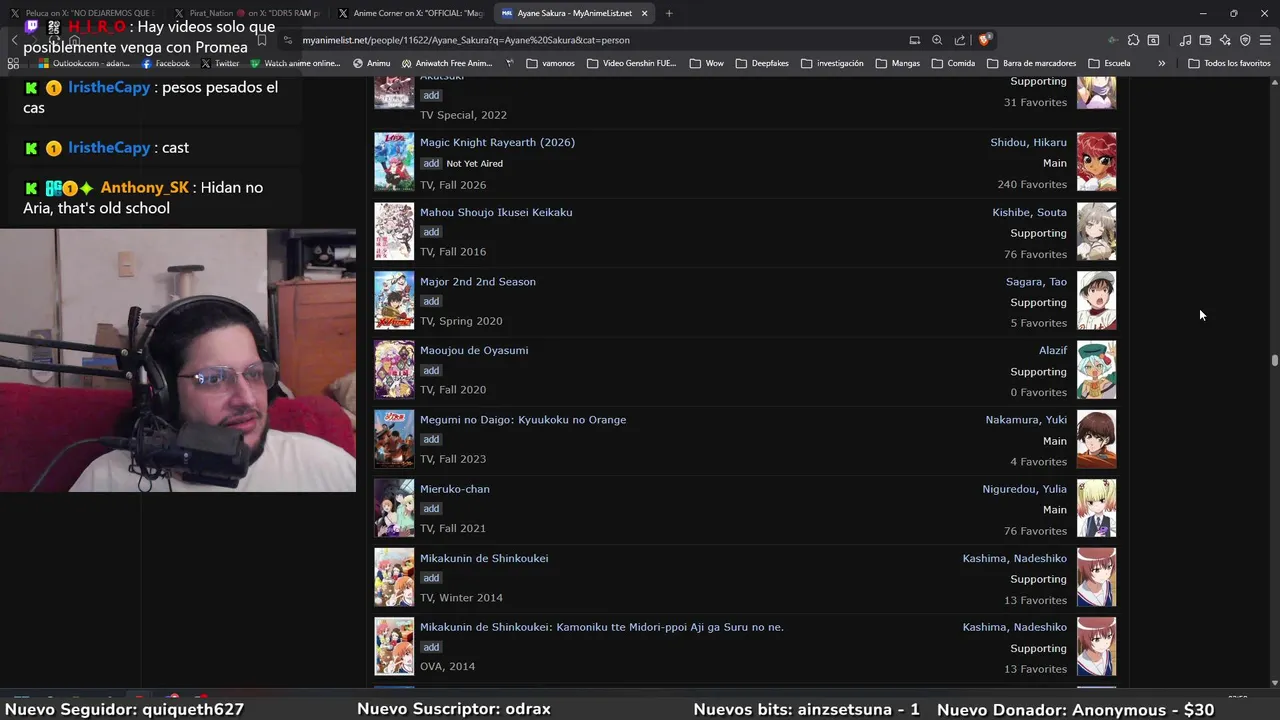The image size is (1280, 720).
Task: Select the Ayane Sakura MyAnimeList tab
Action: (576, 13)
